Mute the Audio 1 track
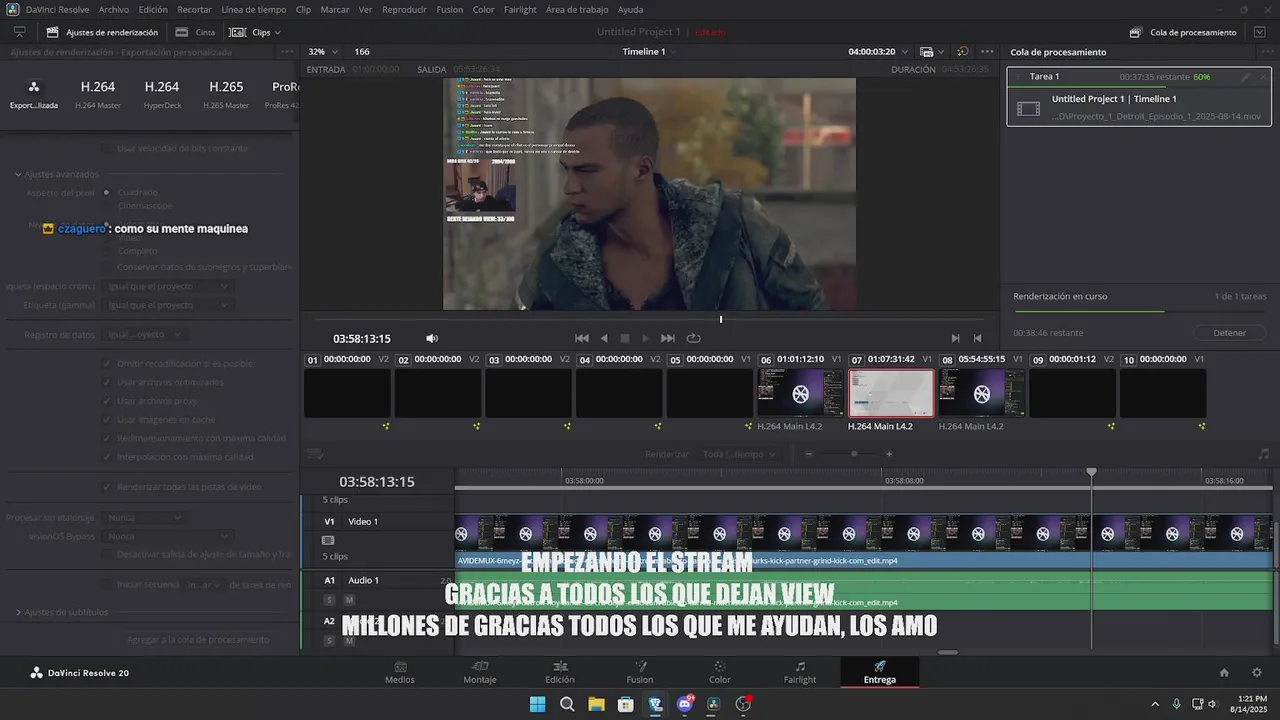 pyautogui.click(x=349, y=600)
